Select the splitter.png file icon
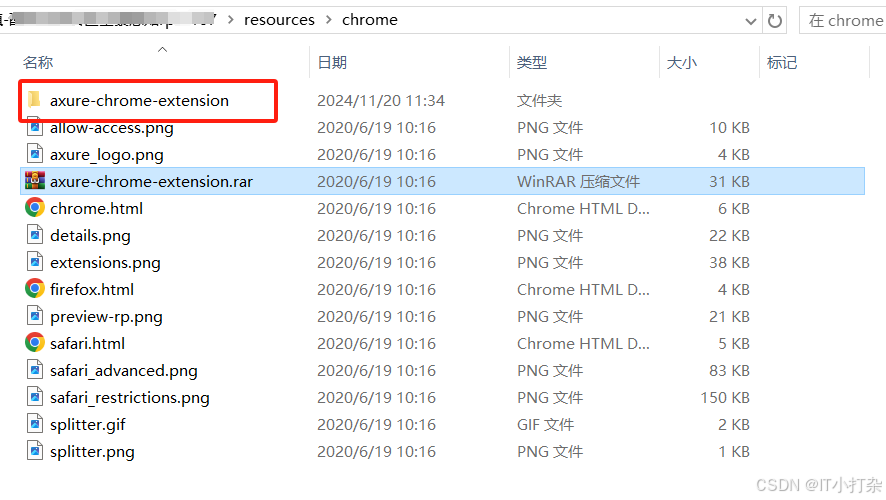The width and height of the screenshot is (886, 500). click(35, 451)
